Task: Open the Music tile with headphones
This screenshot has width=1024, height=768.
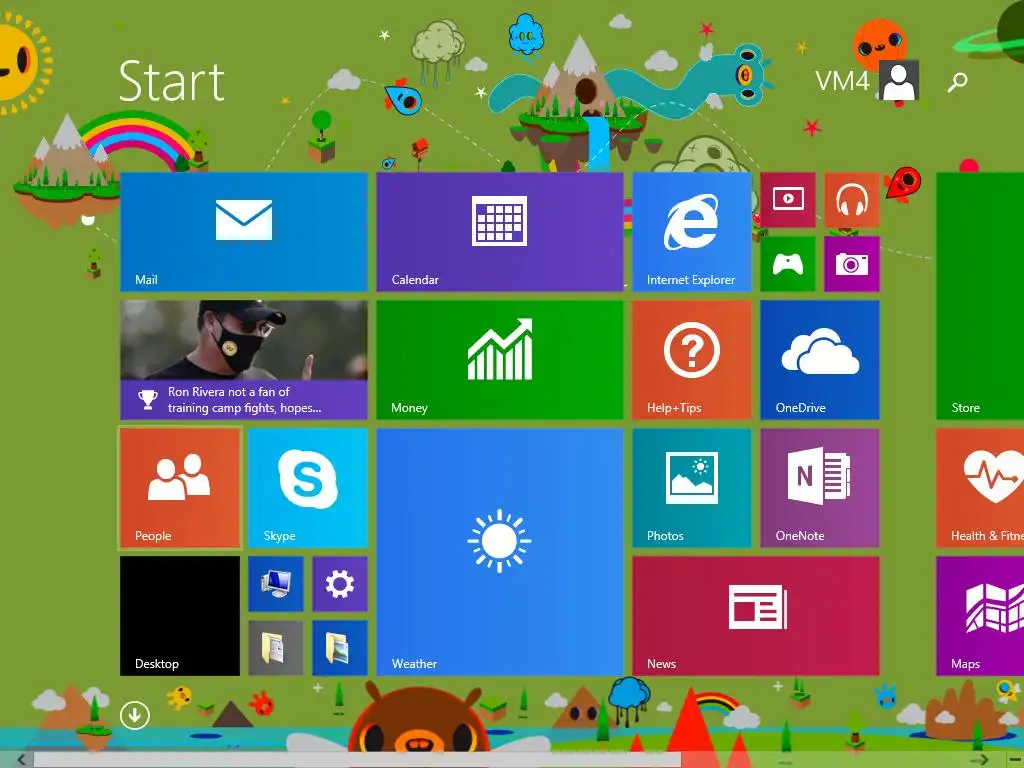Action: point(852,200)
